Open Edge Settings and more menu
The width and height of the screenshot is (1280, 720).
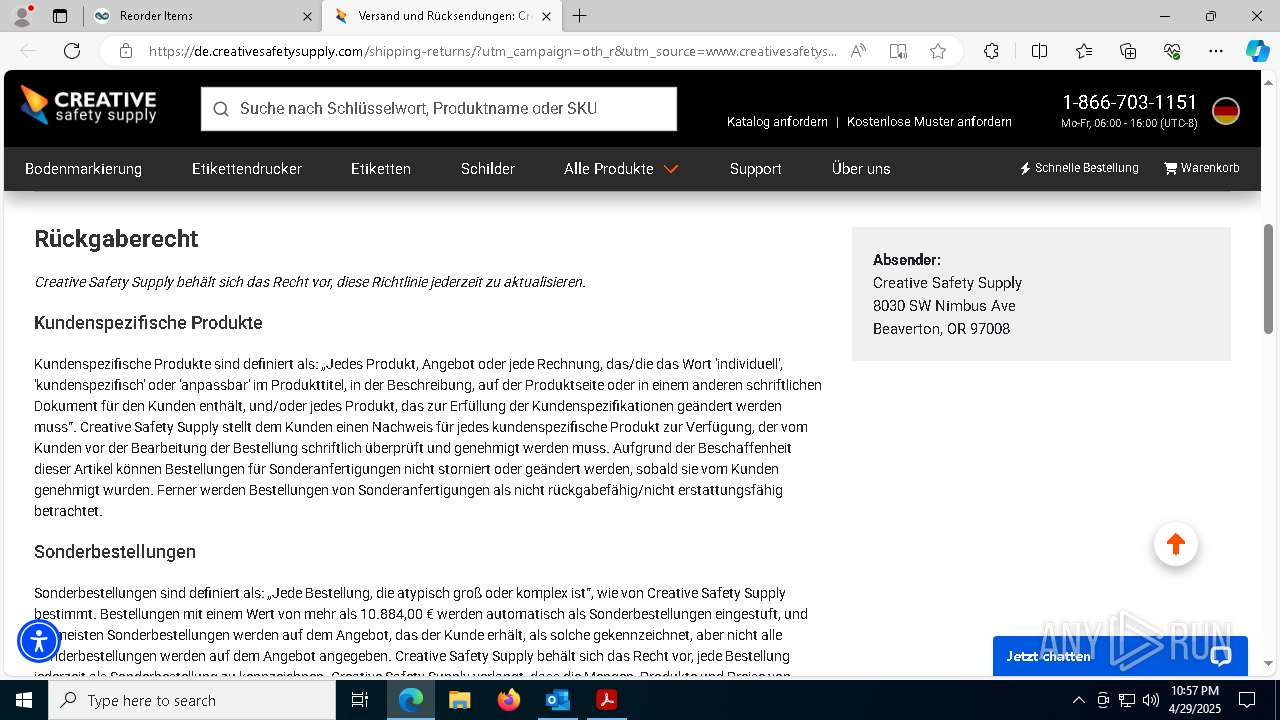pyautogui.click(x=1216, y=51)
